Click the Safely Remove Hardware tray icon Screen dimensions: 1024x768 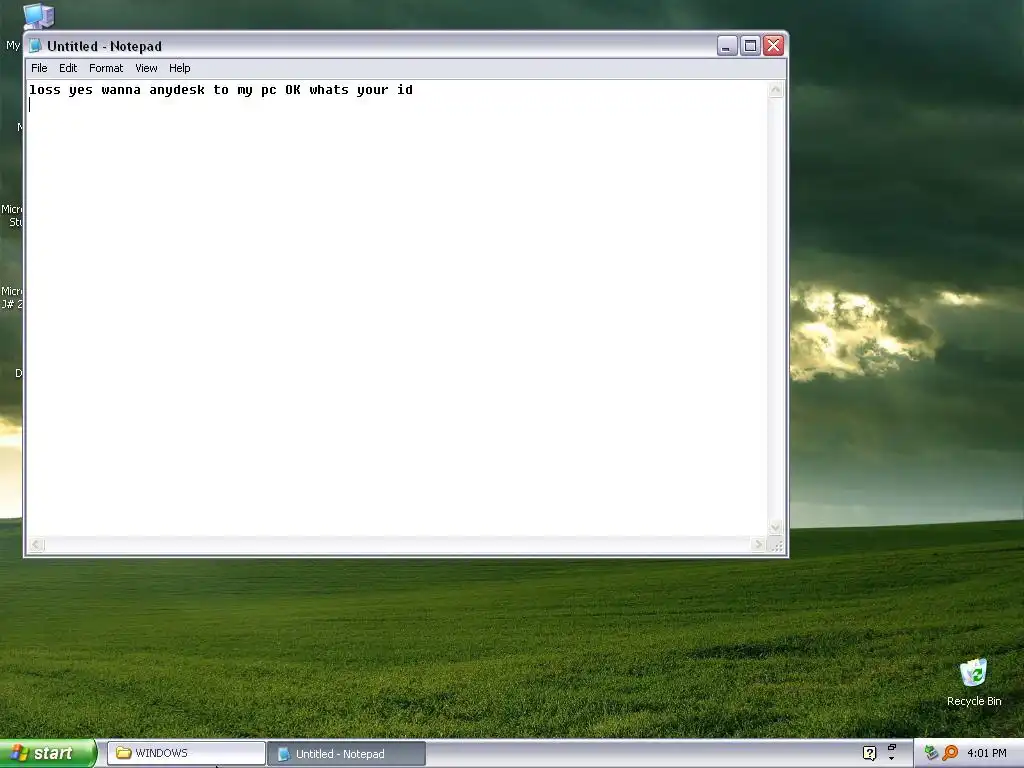[932, 754]
